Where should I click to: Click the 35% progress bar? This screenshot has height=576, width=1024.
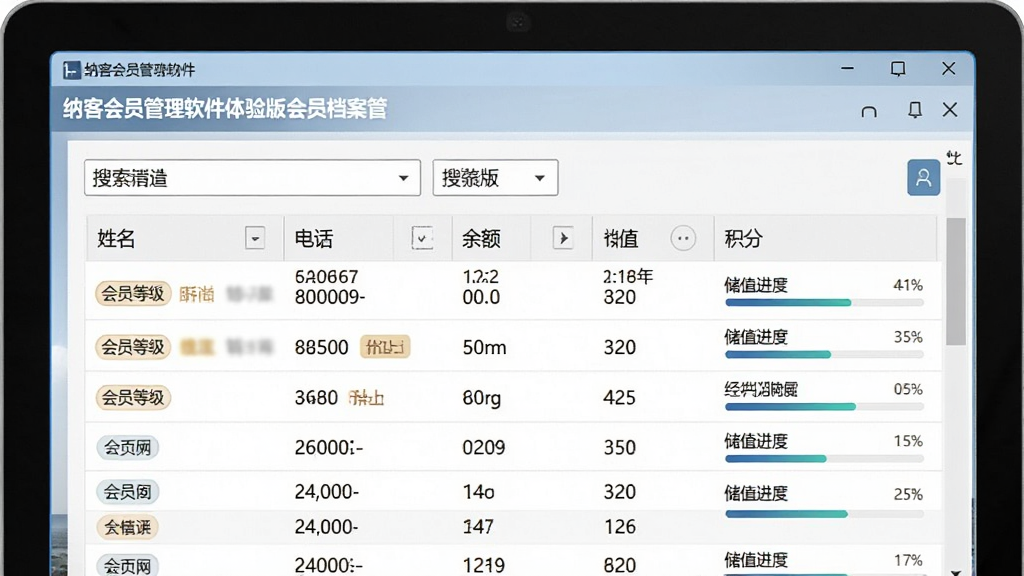coord(824,355)
